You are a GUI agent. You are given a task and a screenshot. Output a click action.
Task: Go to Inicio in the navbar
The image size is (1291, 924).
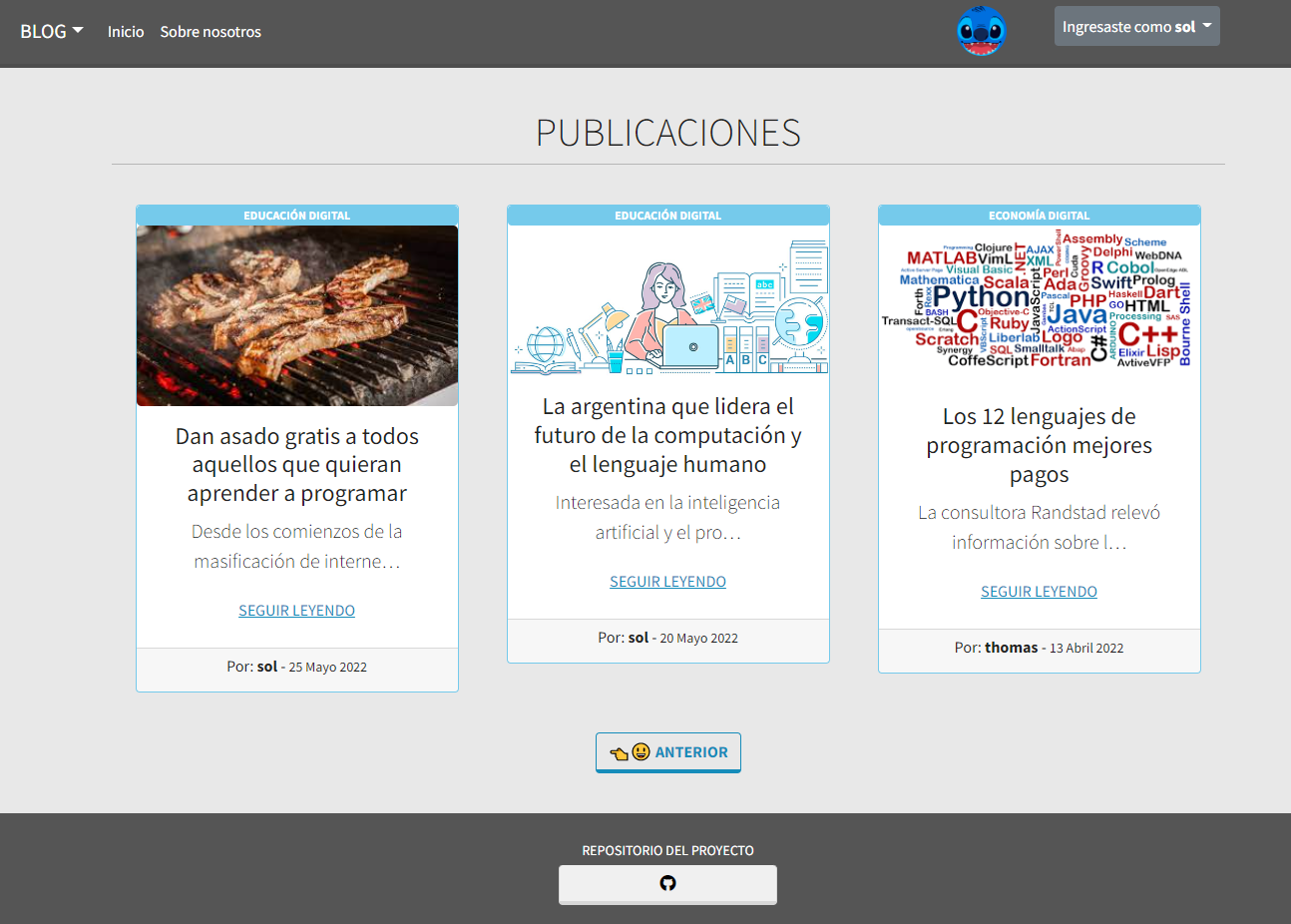coord(126,32)
